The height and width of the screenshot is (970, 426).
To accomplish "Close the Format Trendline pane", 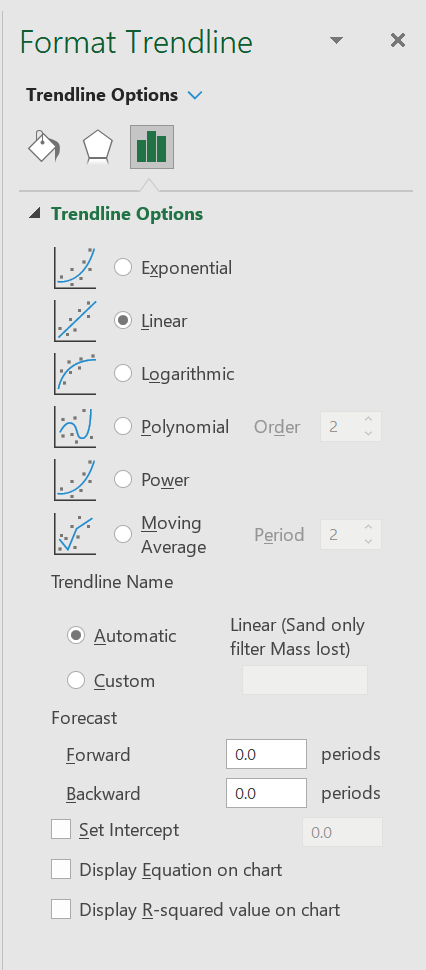I will [398, 40].
